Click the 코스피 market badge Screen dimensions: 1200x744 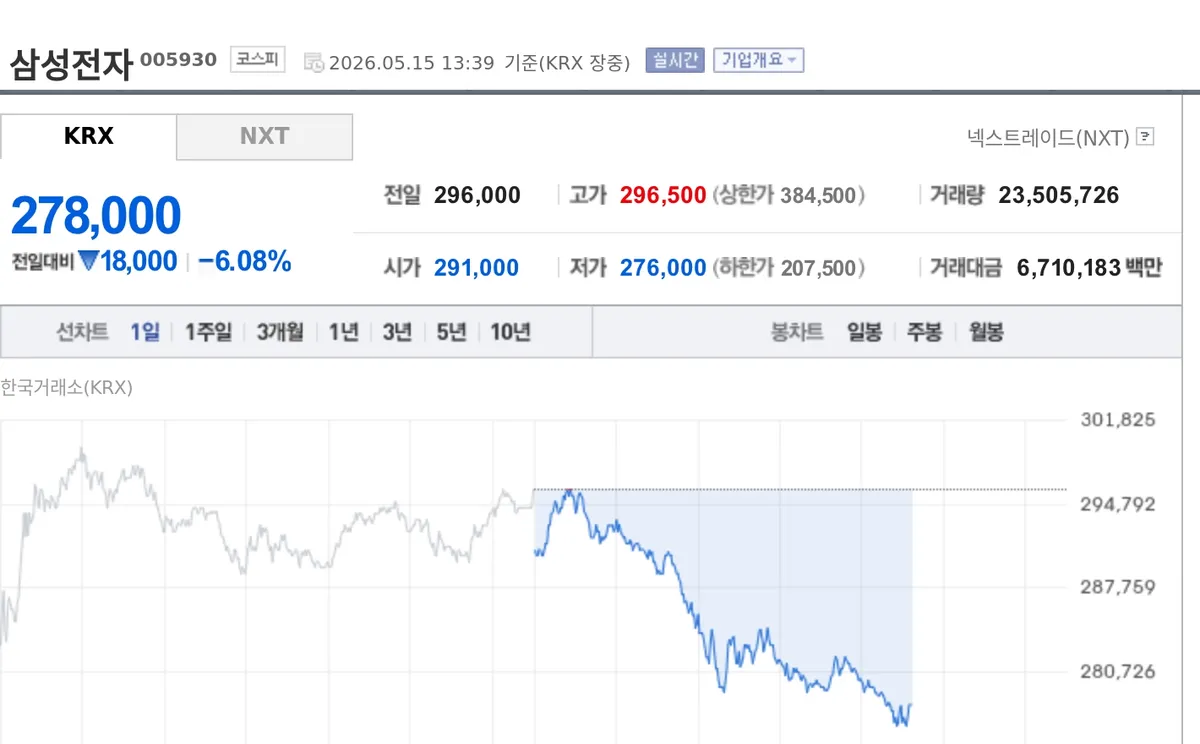(257, 60)
